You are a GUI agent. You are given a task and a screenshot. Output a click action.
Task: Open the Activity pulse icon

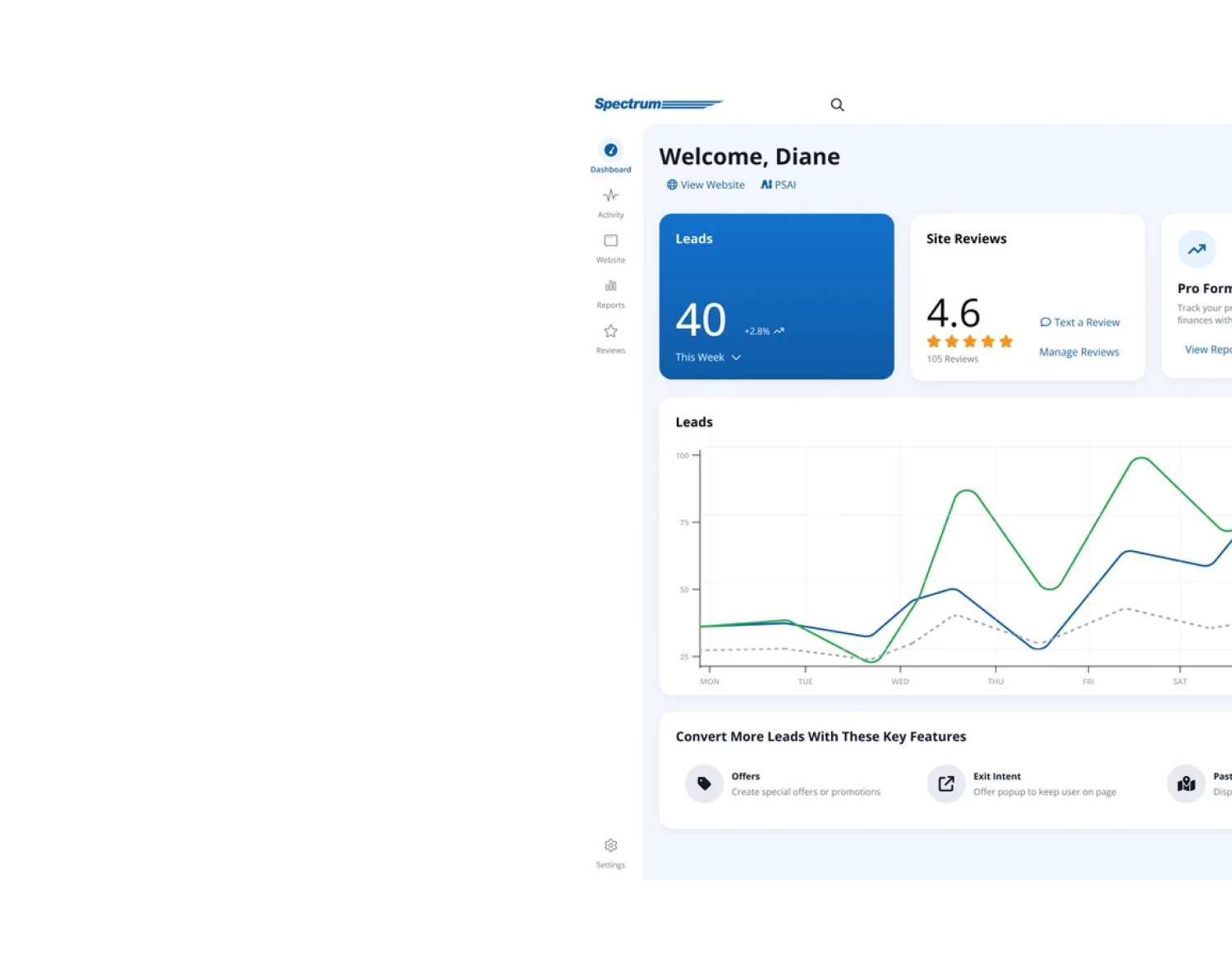click(610, 196)
